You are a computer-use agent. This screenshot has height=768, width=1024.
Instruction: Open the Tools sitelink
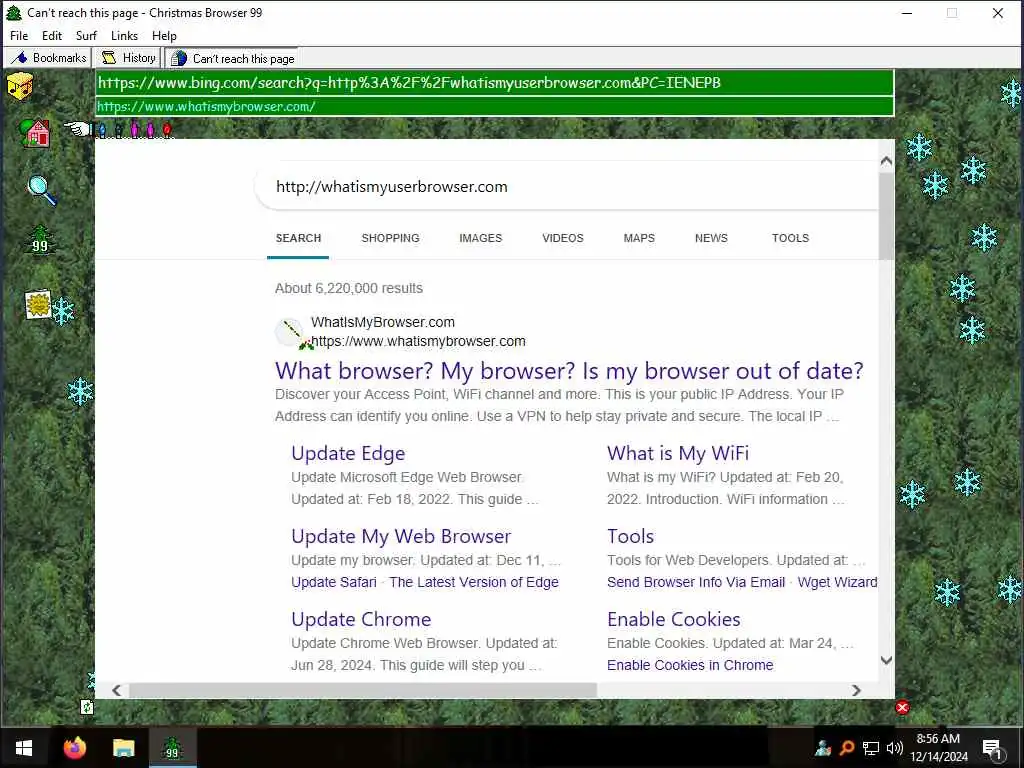click(631, 536)
